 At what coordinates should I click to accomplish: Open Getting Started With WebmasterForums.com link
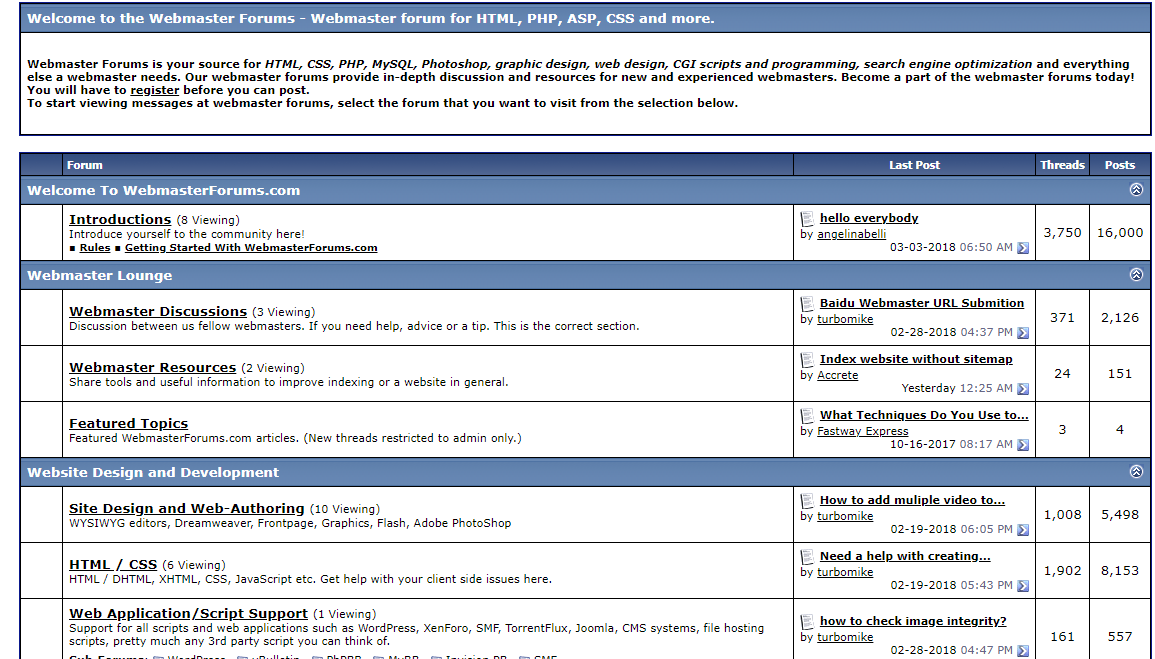coord(251,248)
